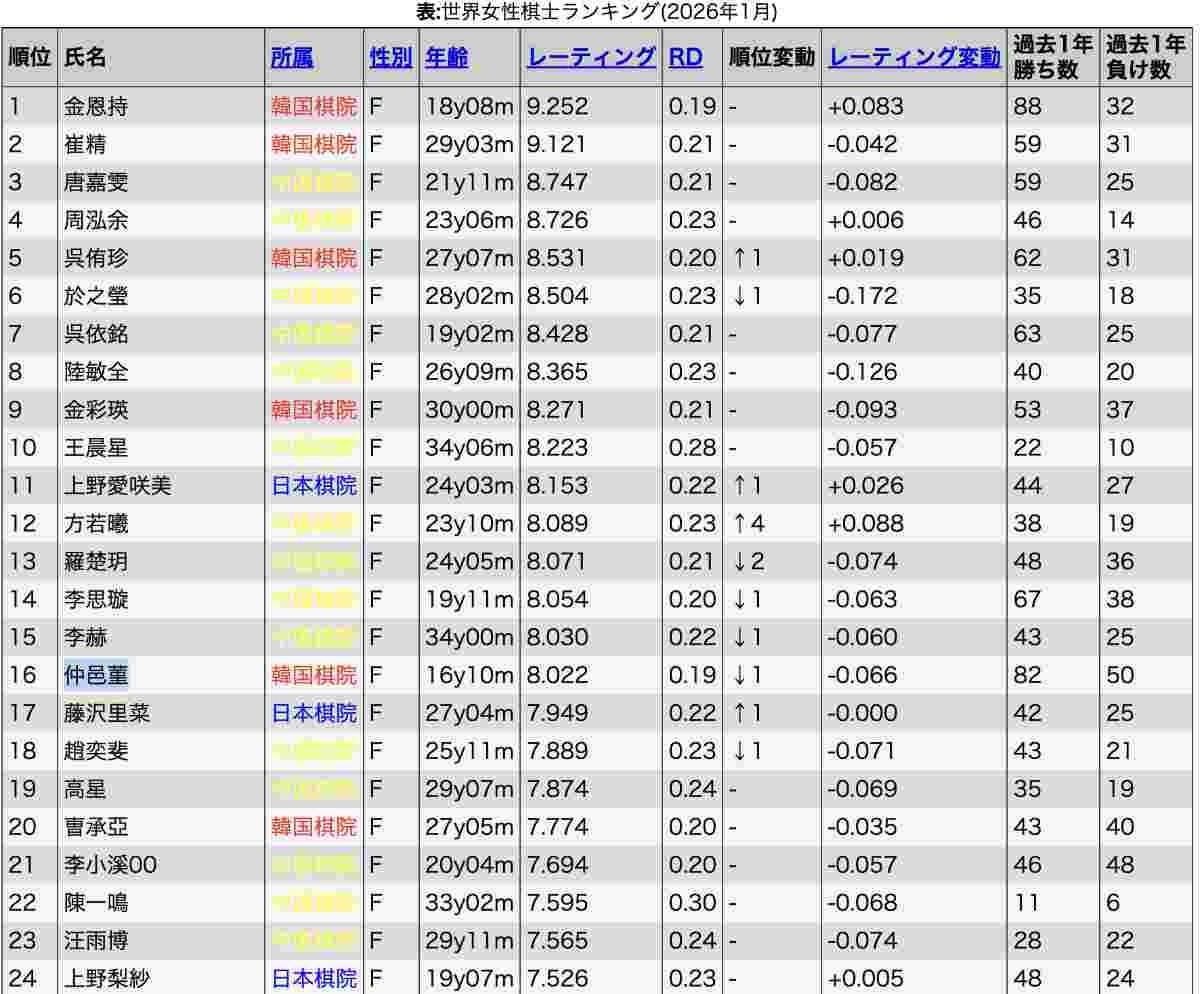Open yellow affiliation link in 唐嘉雯's row
Screen dimensions: 1200x994
click(x=313, y=183)
